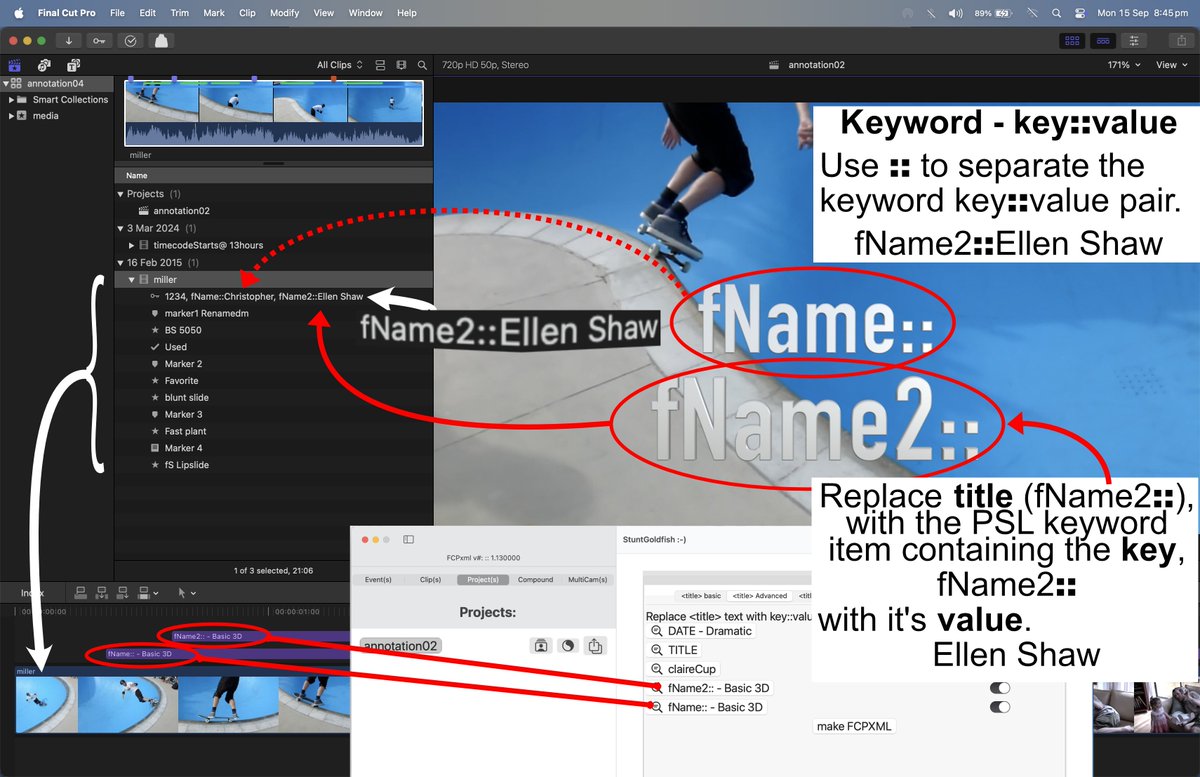Screen dimensions: 1200x777
Task: Select Fast plant row
Action: pos(274,431)
